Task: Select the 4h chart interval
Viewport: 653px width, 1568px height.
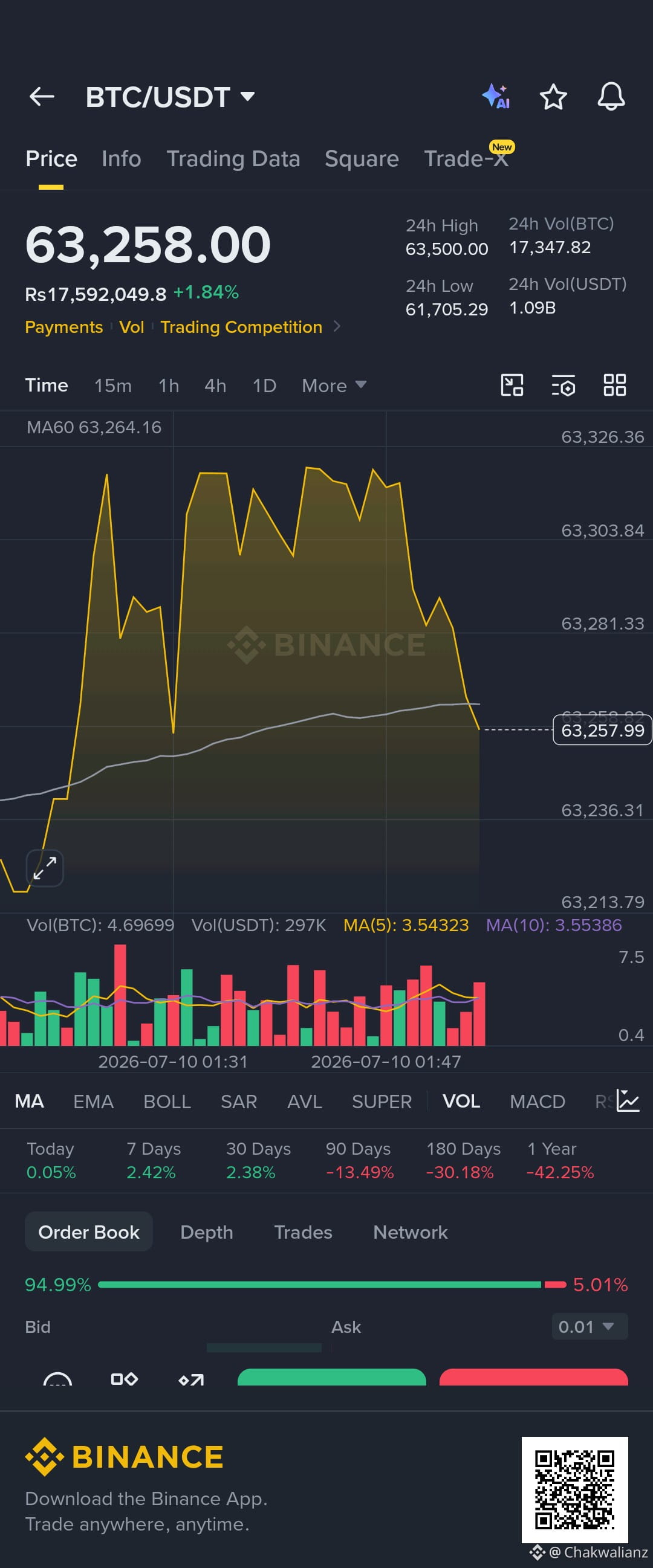Action: pyautogui.click(x=216, y=386)
